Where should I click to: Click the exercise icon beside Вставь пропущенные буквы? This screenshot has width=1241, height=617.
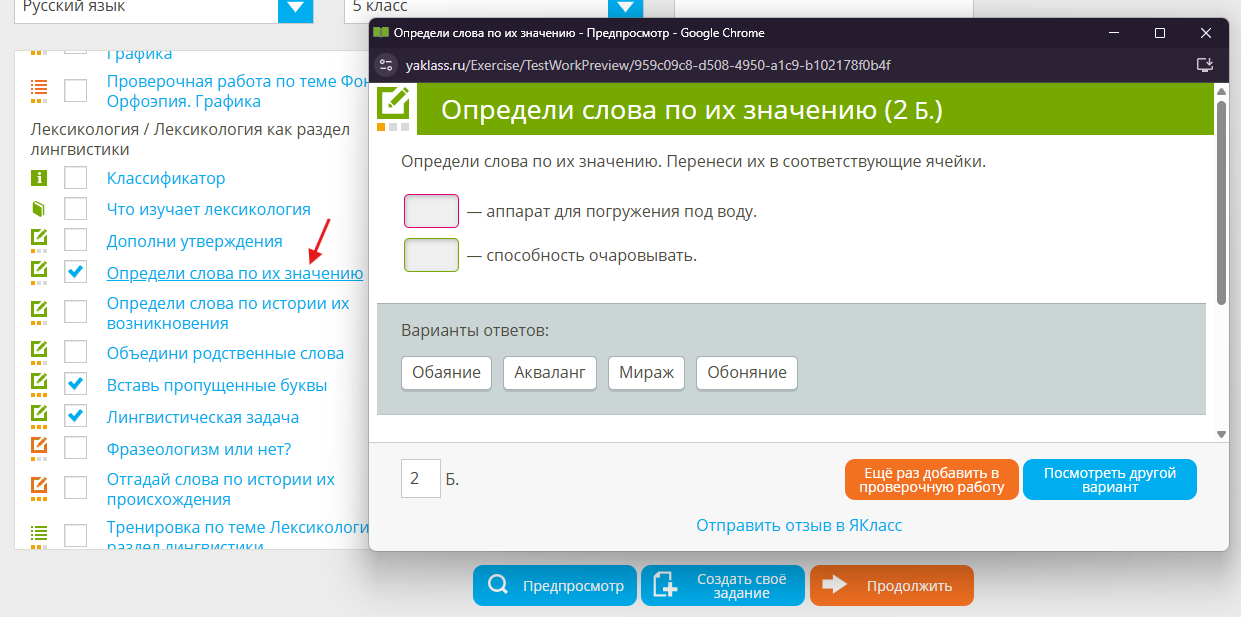(x=39, y=385)
